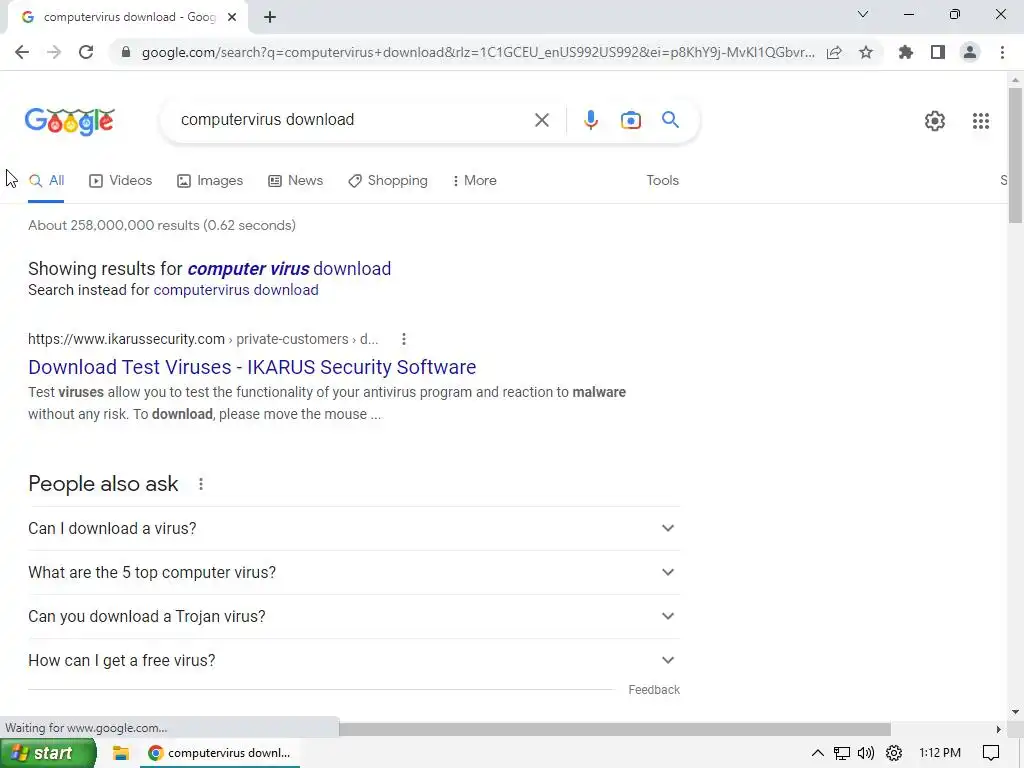Expand How can I get a free virus
This screenshot has height=768, width=1024.
[353, 660]
